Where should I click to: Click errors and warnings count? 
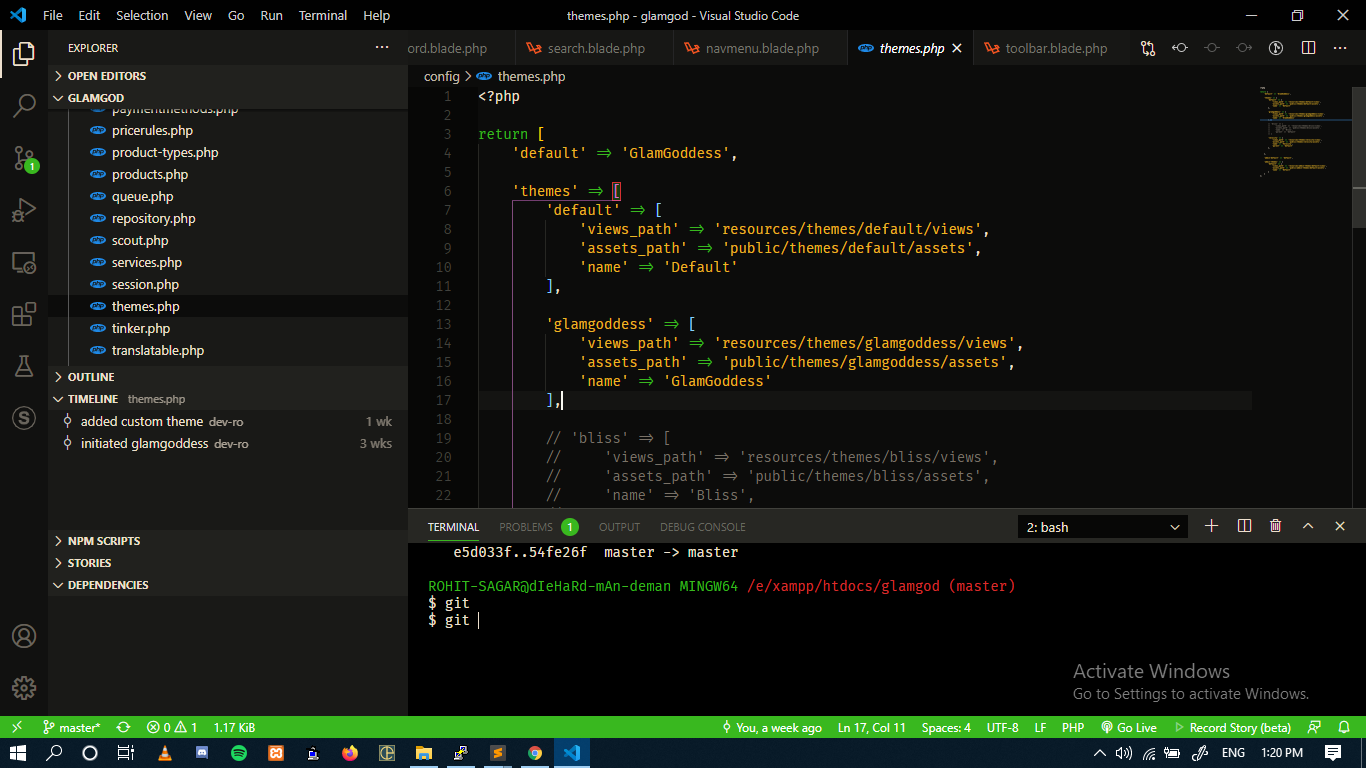(x=172, y=728)
